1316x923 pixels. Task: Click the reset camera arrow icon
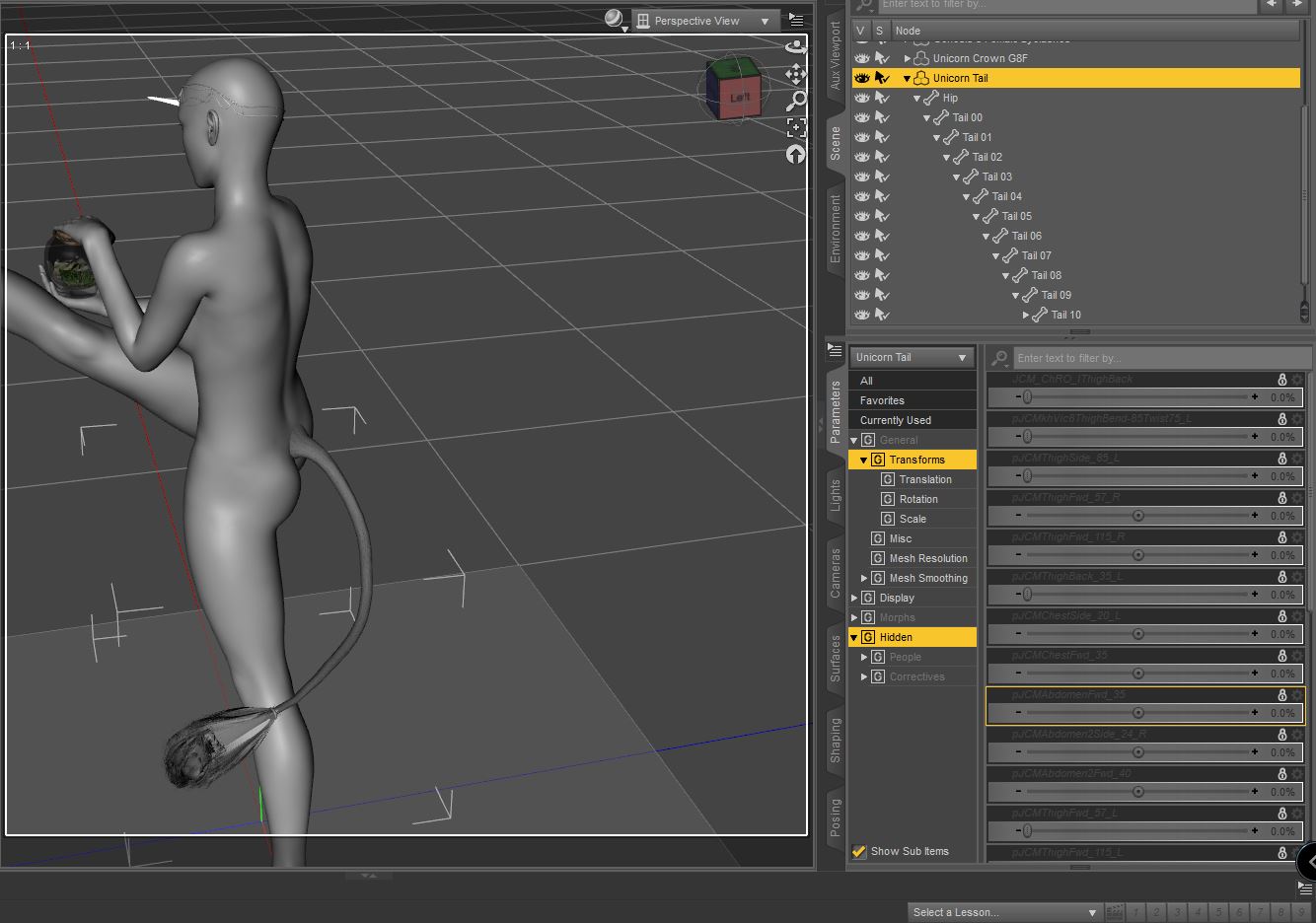(x=795, y=154)
